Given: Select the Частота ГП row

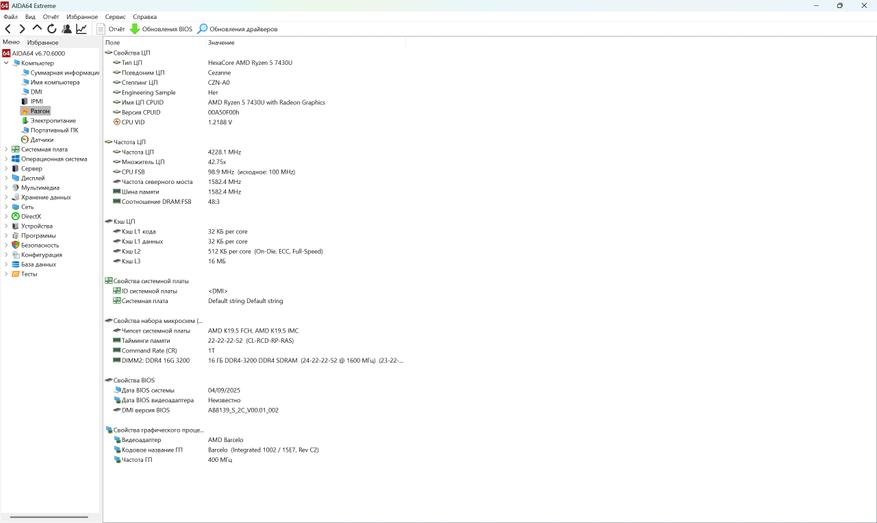Looking at the screenshot, I should coord(254,459).
